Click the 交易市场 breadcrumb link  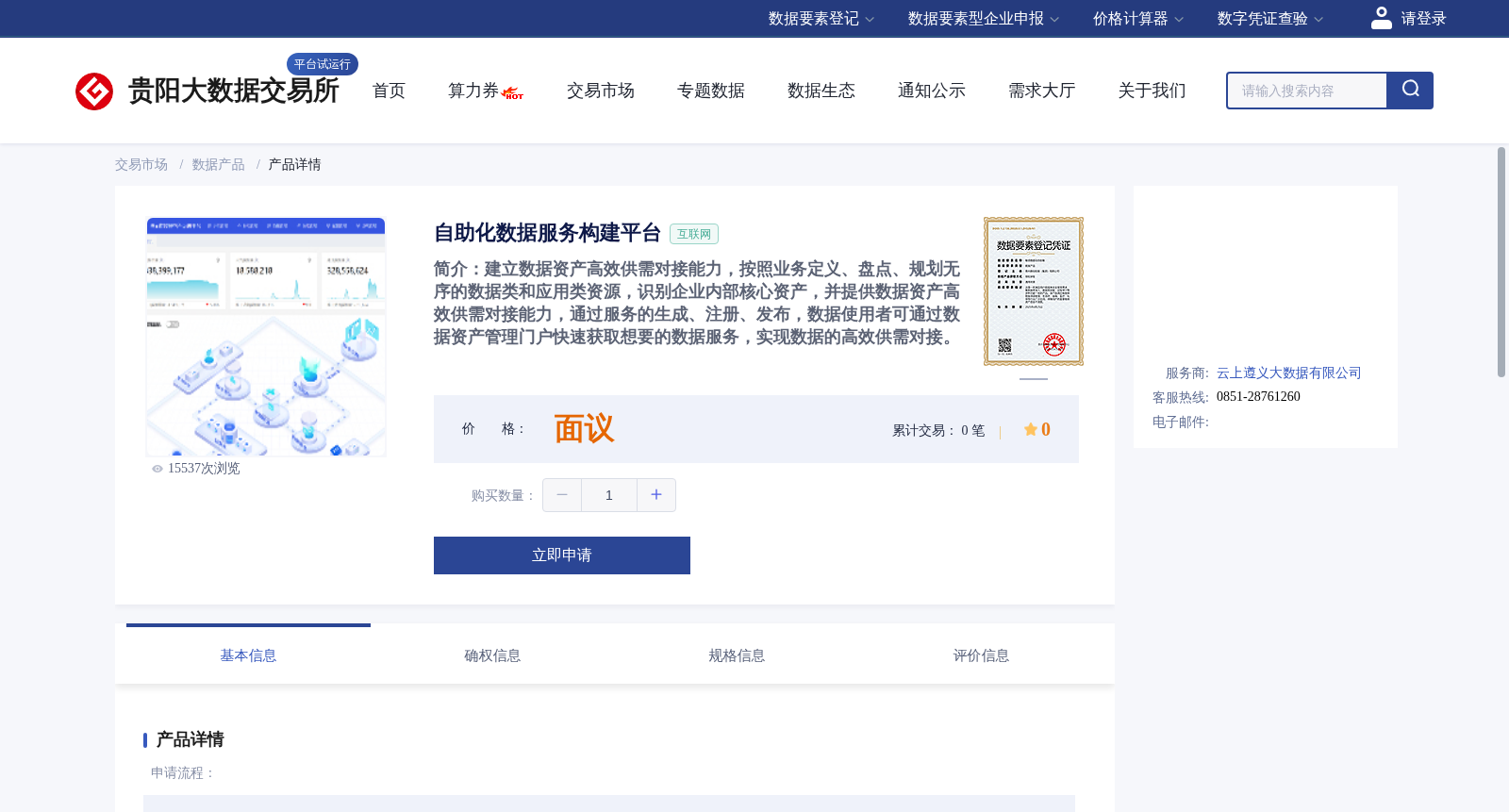(x=141, y=165)
